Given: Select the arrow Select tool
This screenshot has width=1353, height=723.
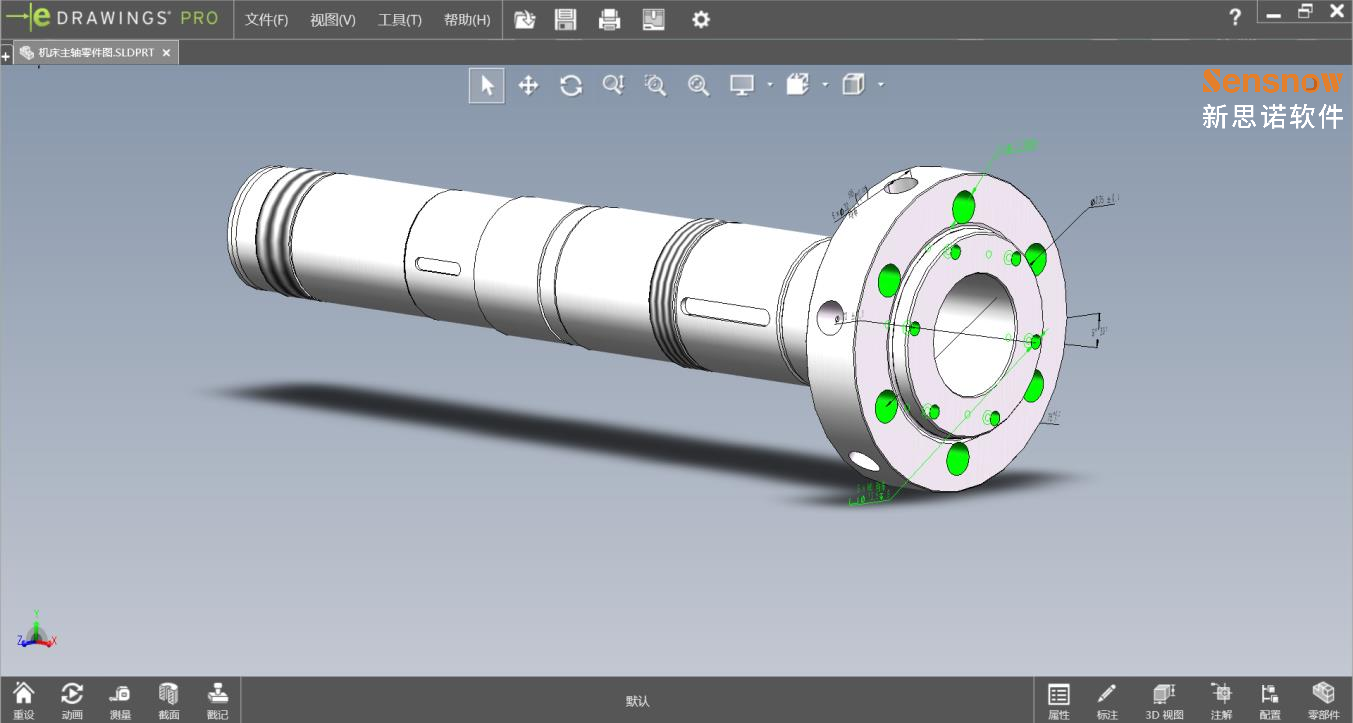Looking at the screenshot, I should [487, 85].
